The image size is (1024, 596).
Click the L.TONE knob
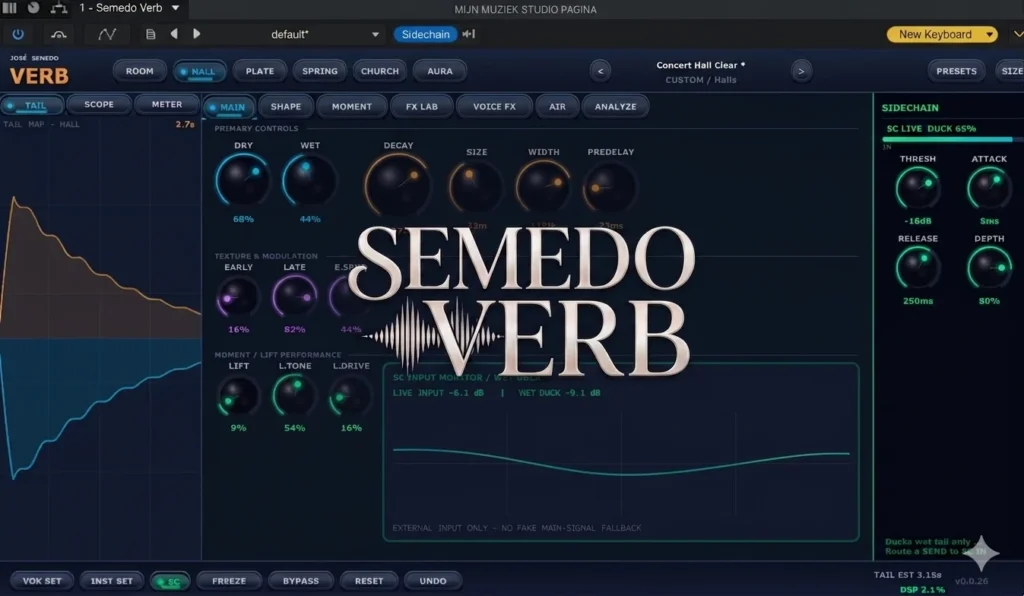click(x=295, y=396)
